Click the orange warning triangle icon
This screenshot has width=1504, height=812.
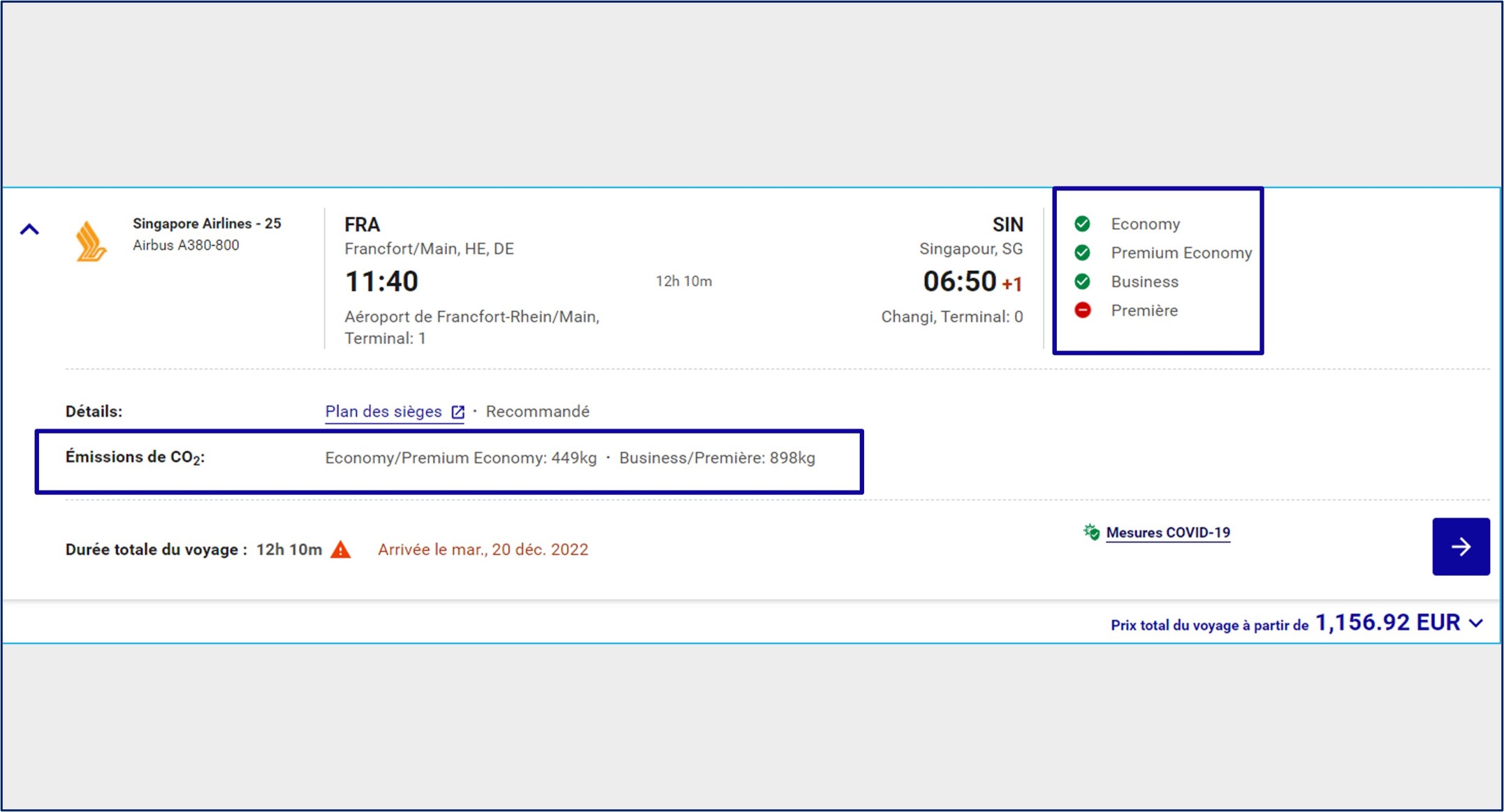(341, 549)
